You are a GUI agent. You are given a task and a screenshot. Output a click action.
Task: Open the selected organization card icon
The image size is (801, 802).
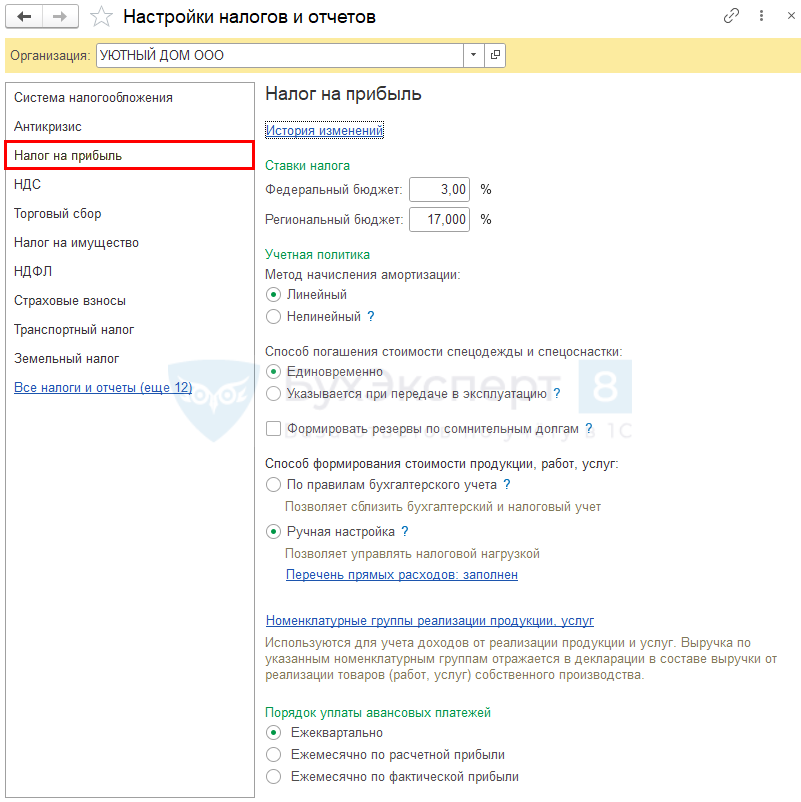pyautogui.click(x=495, y=55)
